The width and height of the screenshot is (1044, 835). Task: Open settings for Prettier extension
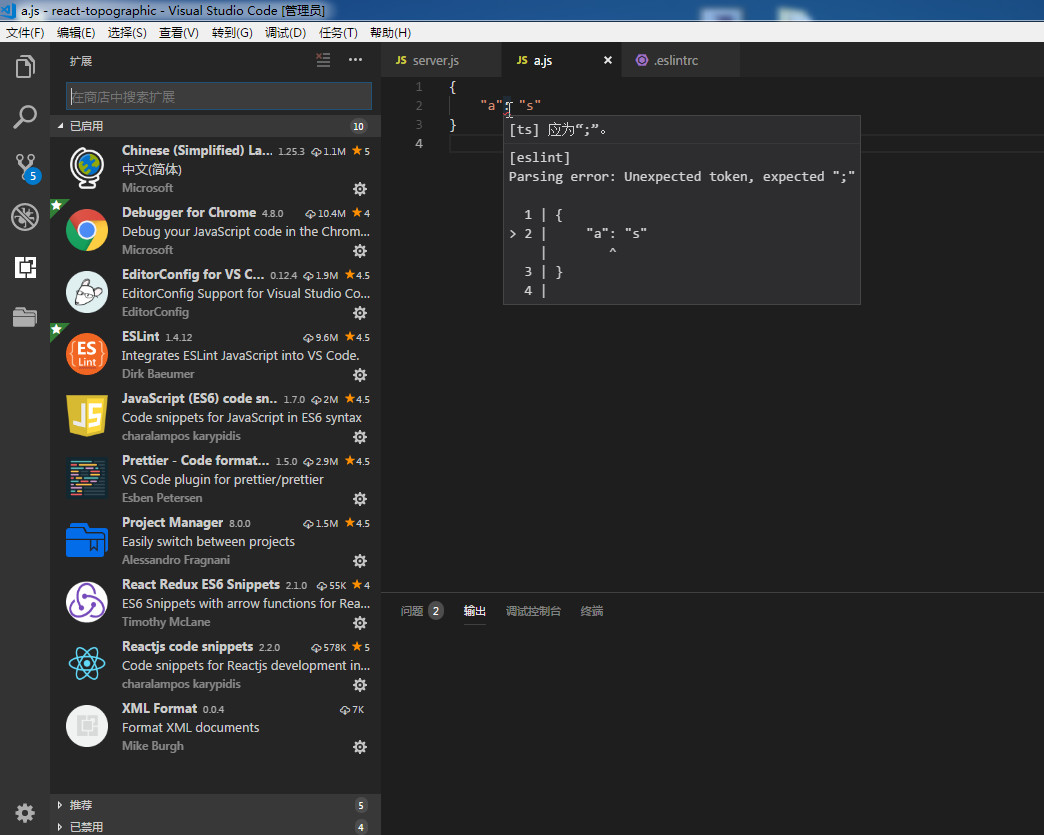359,499
